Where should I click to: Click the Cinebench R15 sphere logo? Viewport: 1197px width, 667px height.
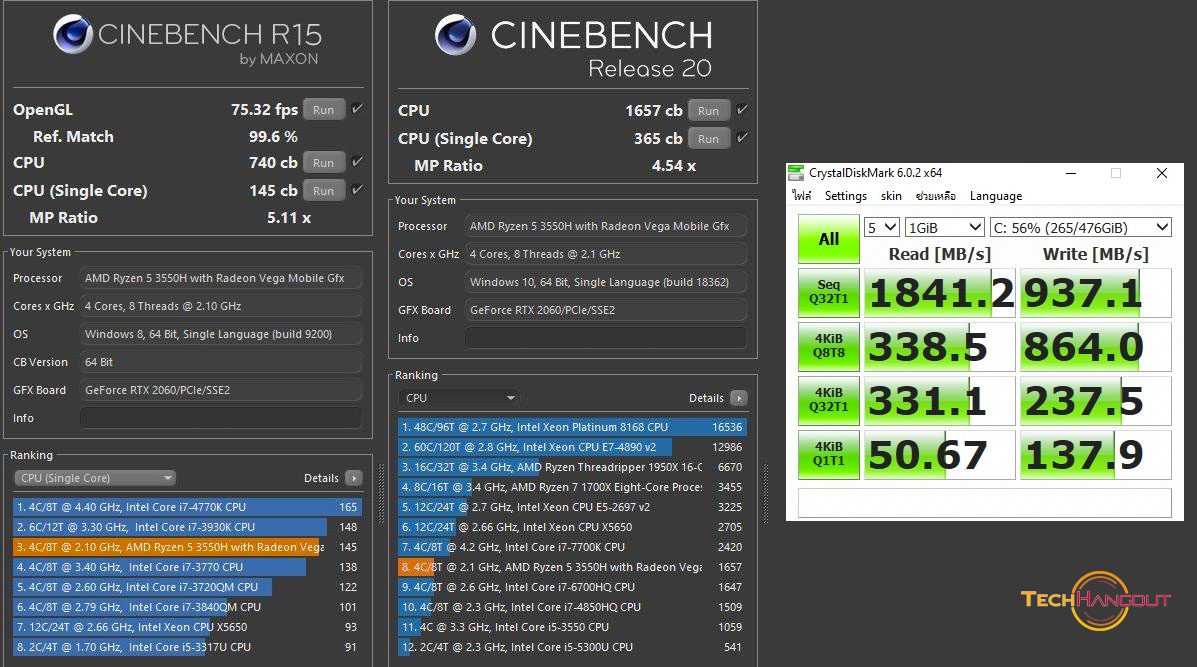[73, 34]
